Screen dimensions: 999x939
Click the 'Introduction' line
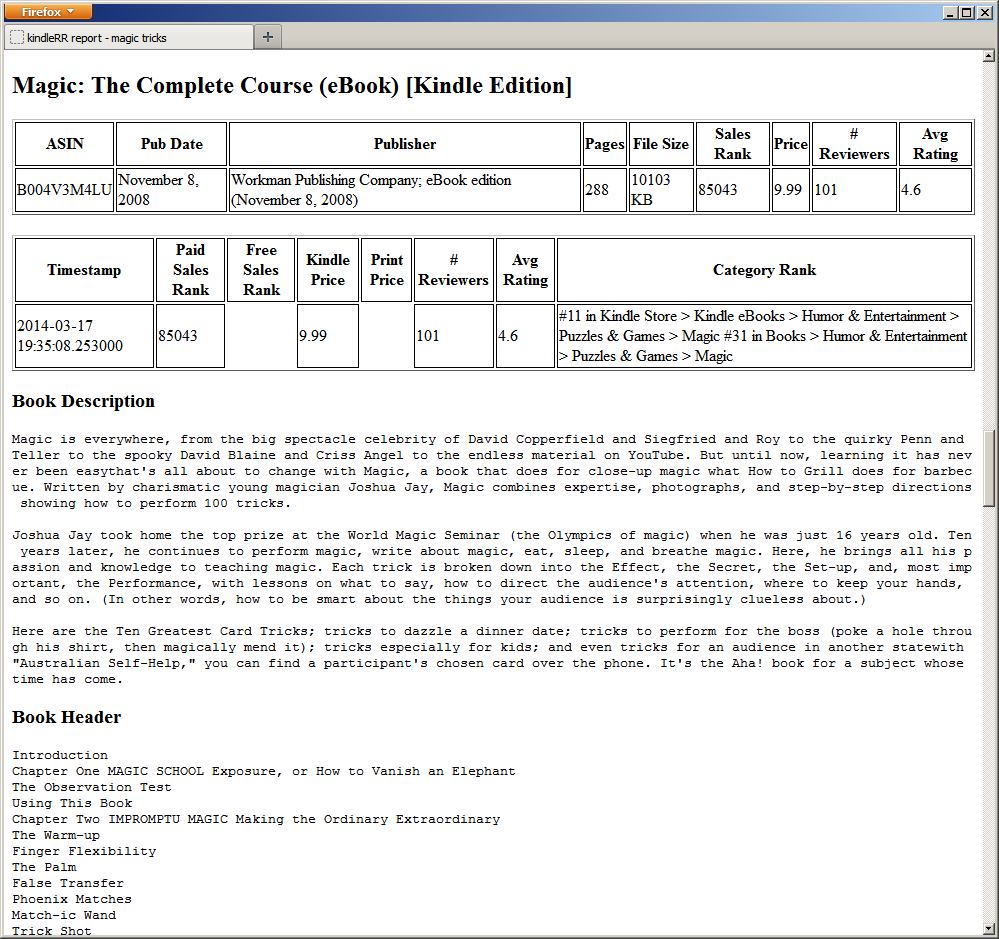60,755
